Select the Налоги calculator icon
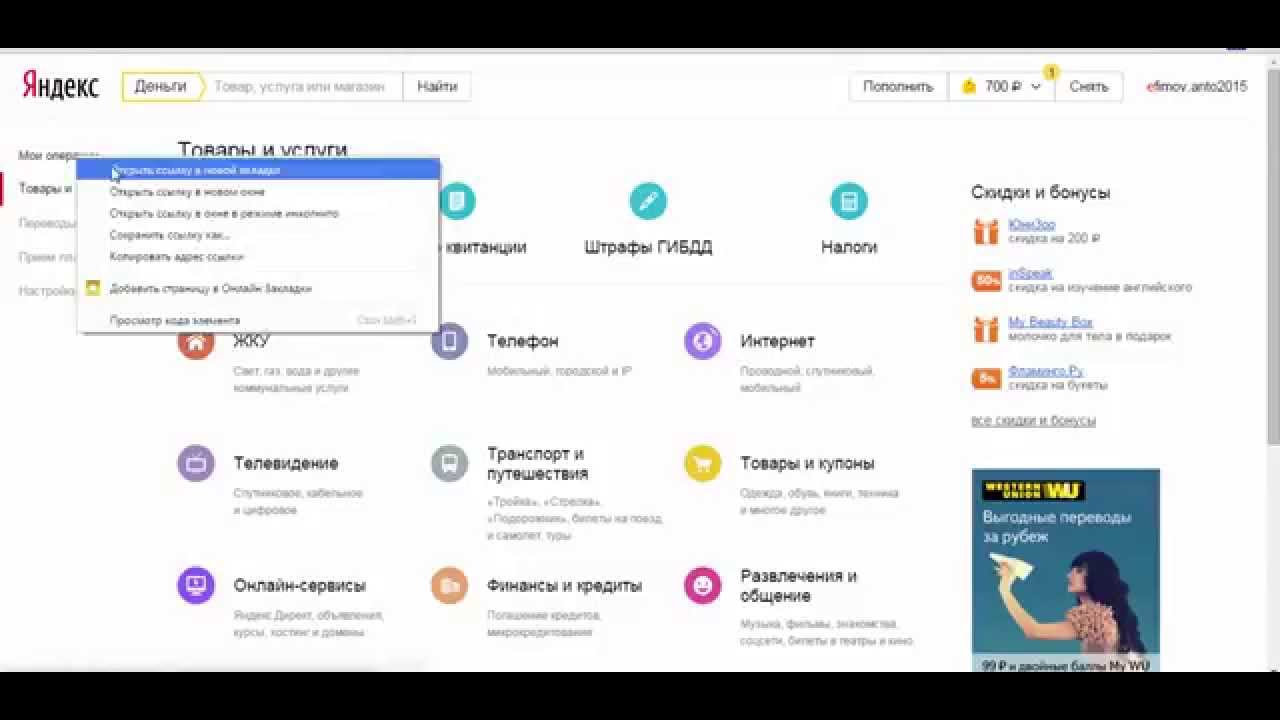Viewport: 1280px width, 720px height. [849, 201]
